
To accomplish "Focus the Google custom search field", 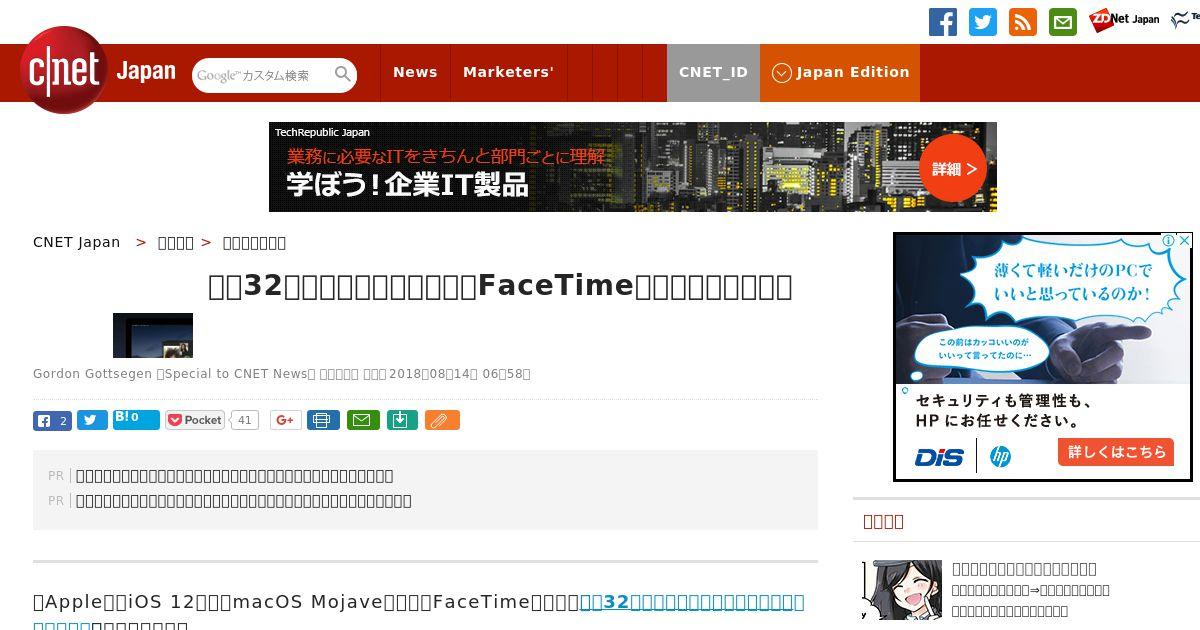I will pyautogui.click(x=262, y=75).
